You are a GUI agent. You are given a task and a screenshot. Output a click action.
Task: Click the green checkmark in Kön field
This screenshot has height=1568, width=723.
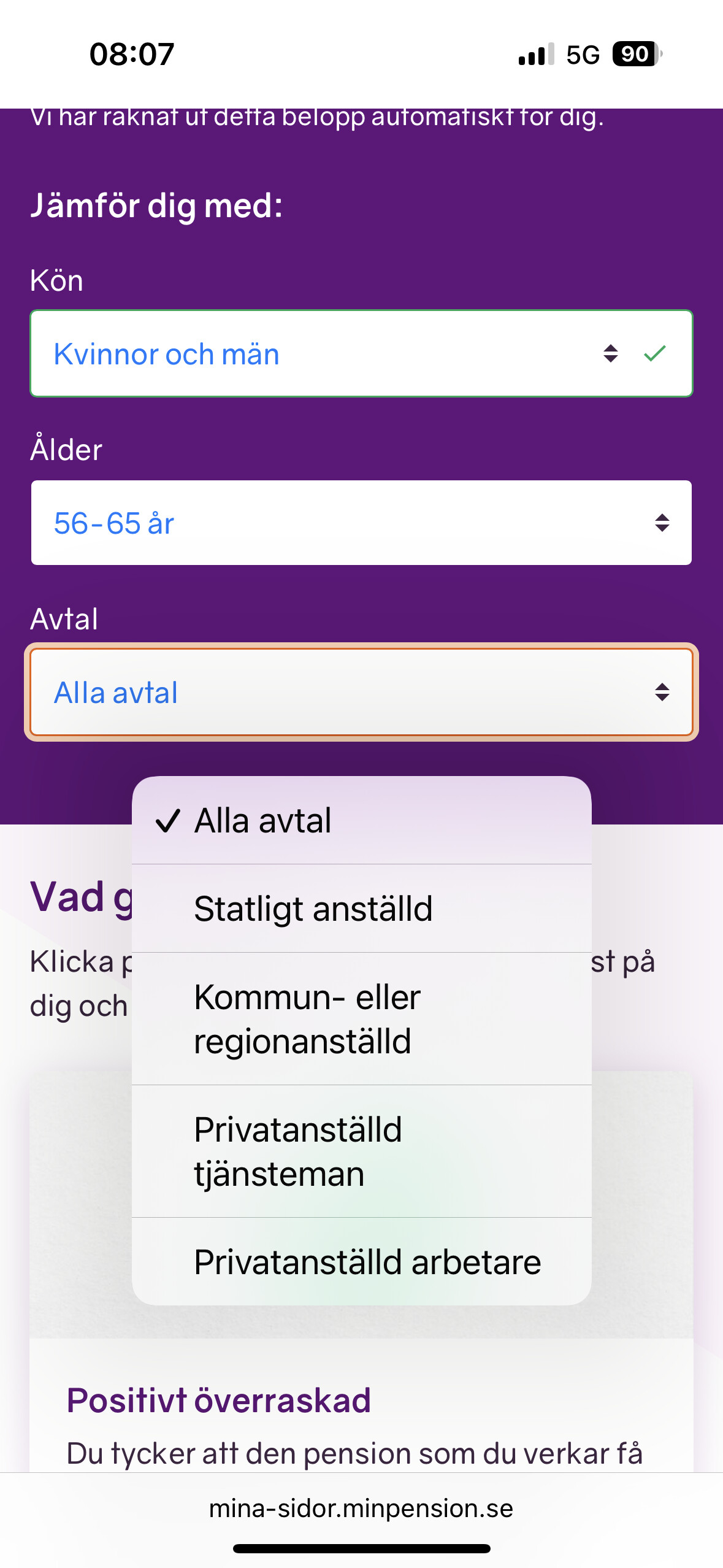point(655,353)
